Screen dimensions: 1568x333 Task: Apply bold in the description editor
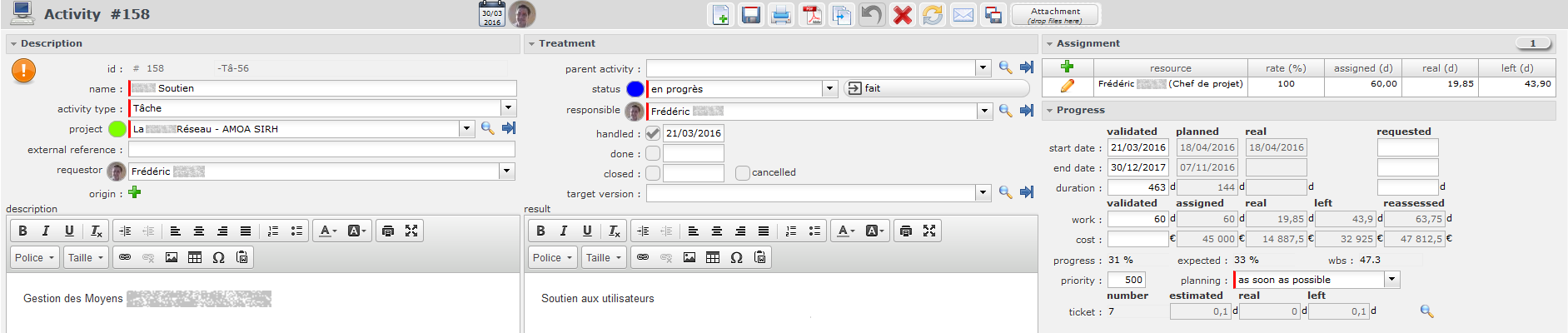[x=22, y=231]
